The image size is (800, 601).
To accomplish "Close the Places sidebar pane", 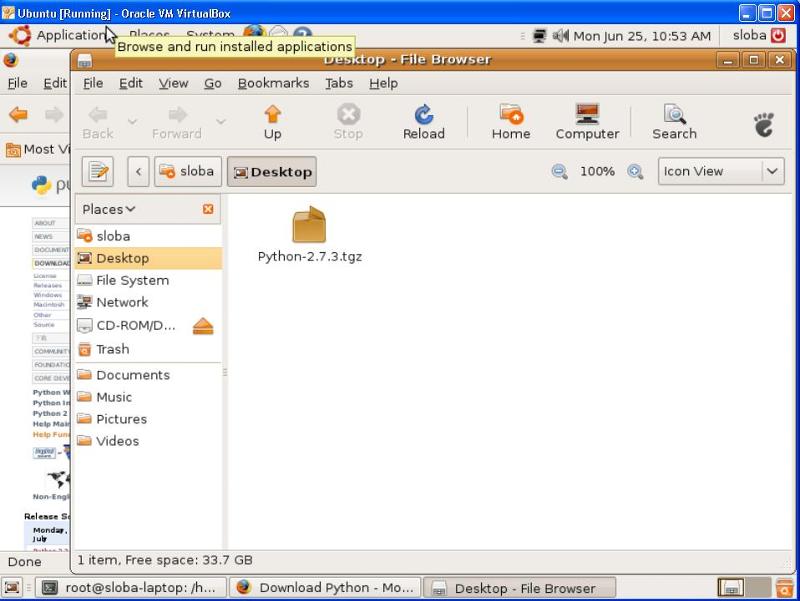I will point(208,209).
